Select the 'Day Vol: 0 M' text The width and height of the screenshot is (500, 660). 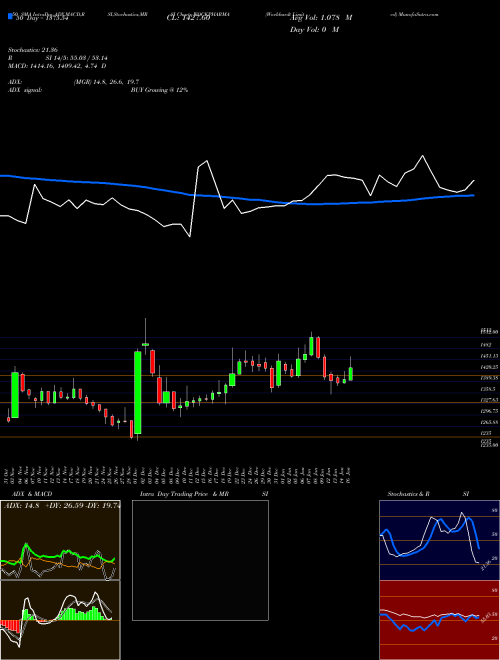[315, 30]
